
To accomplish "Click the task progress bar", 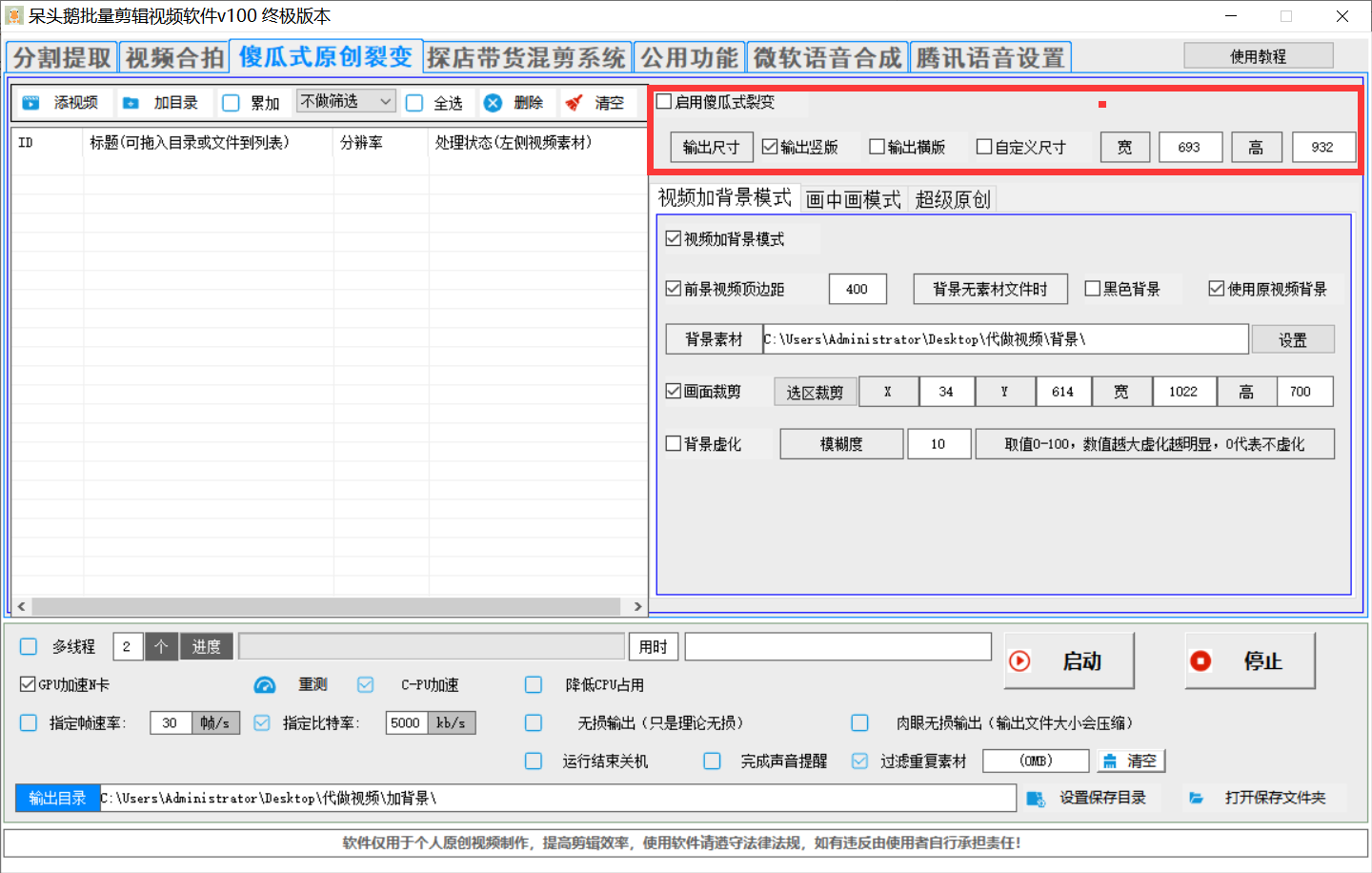I will 432,646.
